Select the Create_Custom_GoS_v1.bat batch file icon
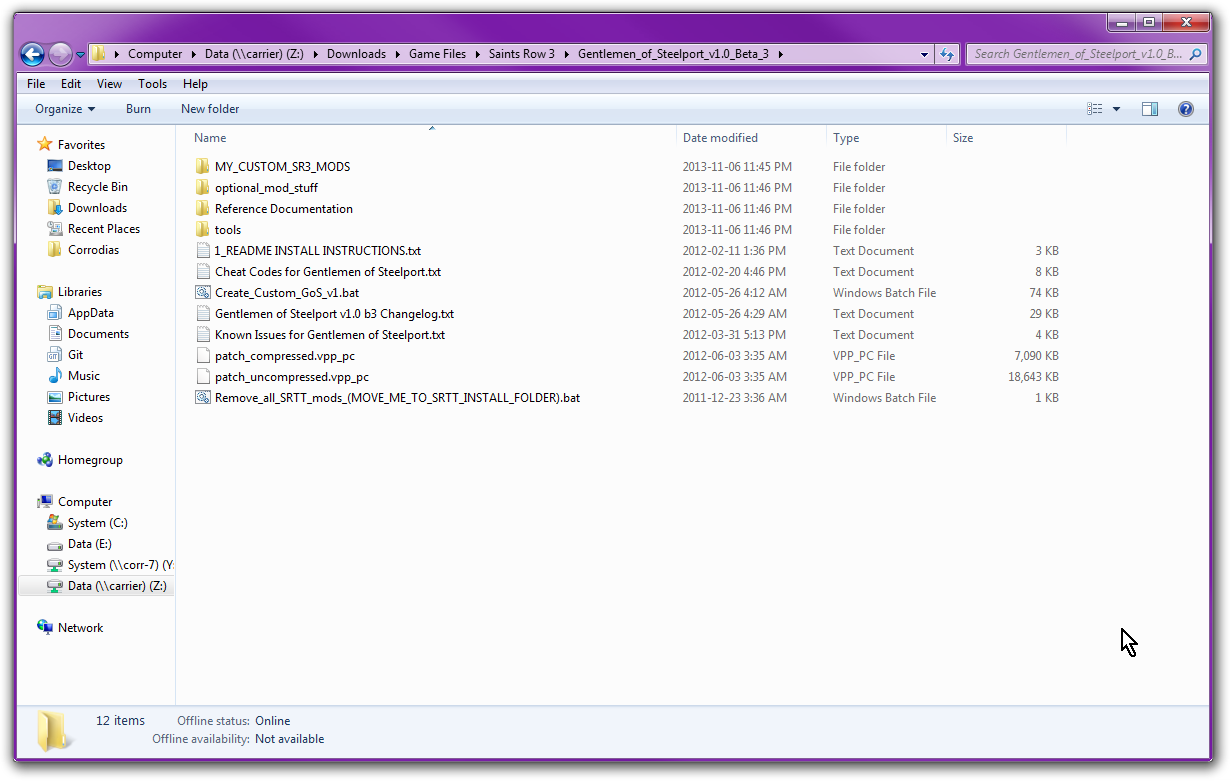1231x781 pixels. pyautogui.click(x=203, y=293)
